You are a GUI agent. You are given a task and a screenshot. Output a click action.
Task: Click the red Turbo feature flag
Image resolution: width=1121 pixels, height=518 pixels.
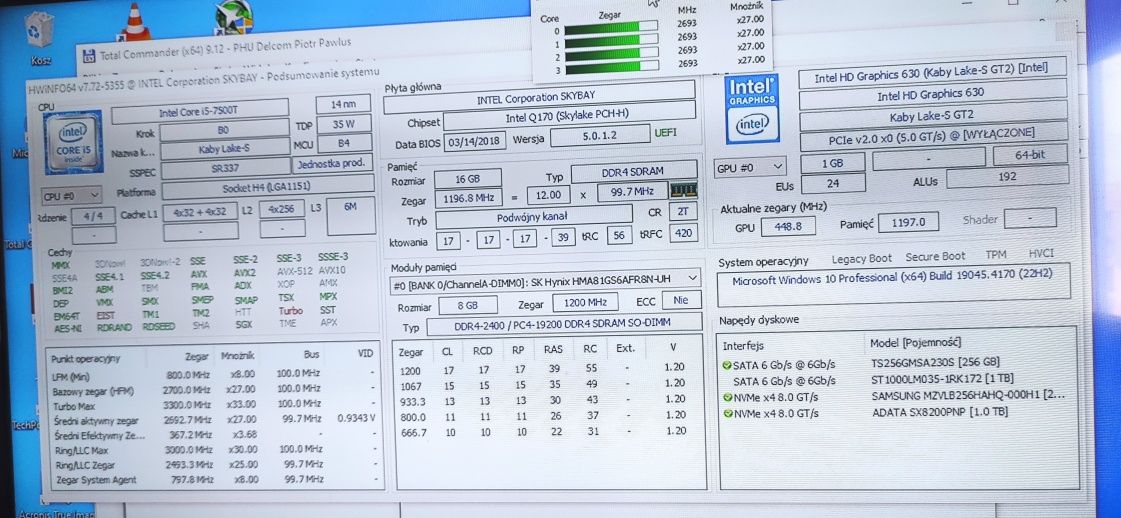point(291,312)
